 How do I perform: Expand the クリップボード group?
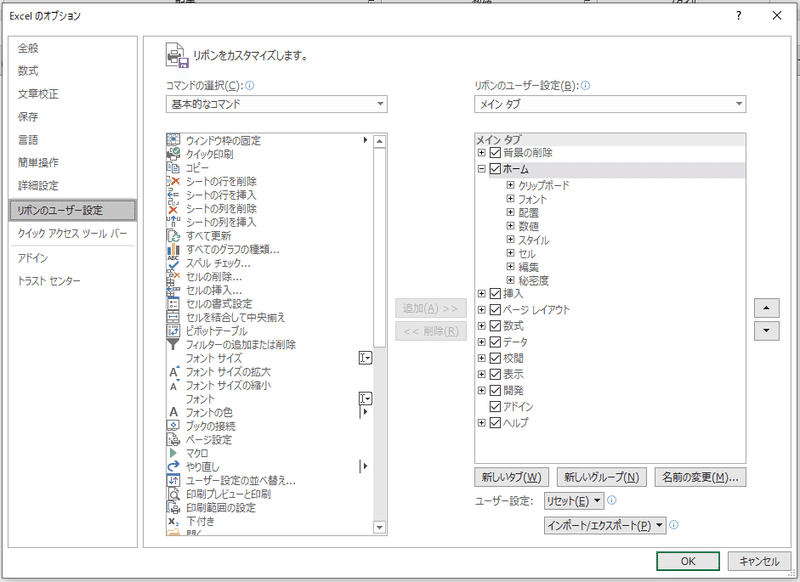(x=510, y=185)
